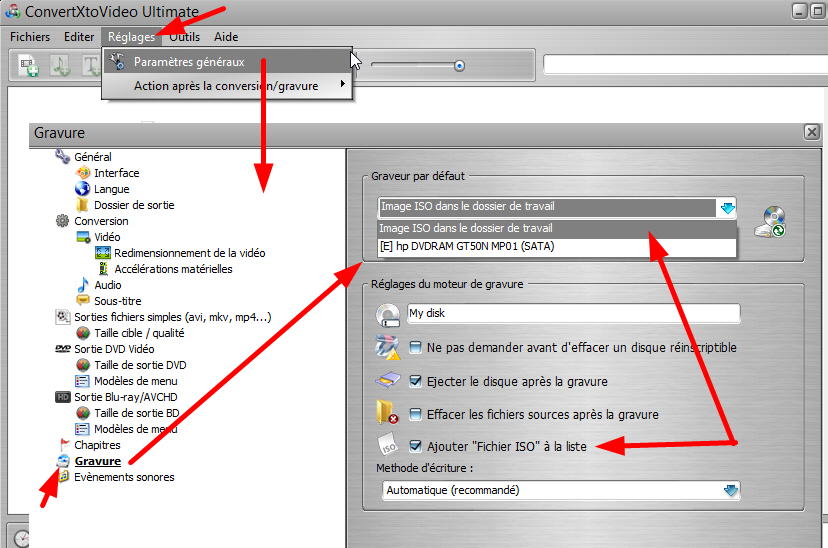This screenshot has height=548, width=828.
Task: Click the add video file toolbar icon
Action: (29, 65)
